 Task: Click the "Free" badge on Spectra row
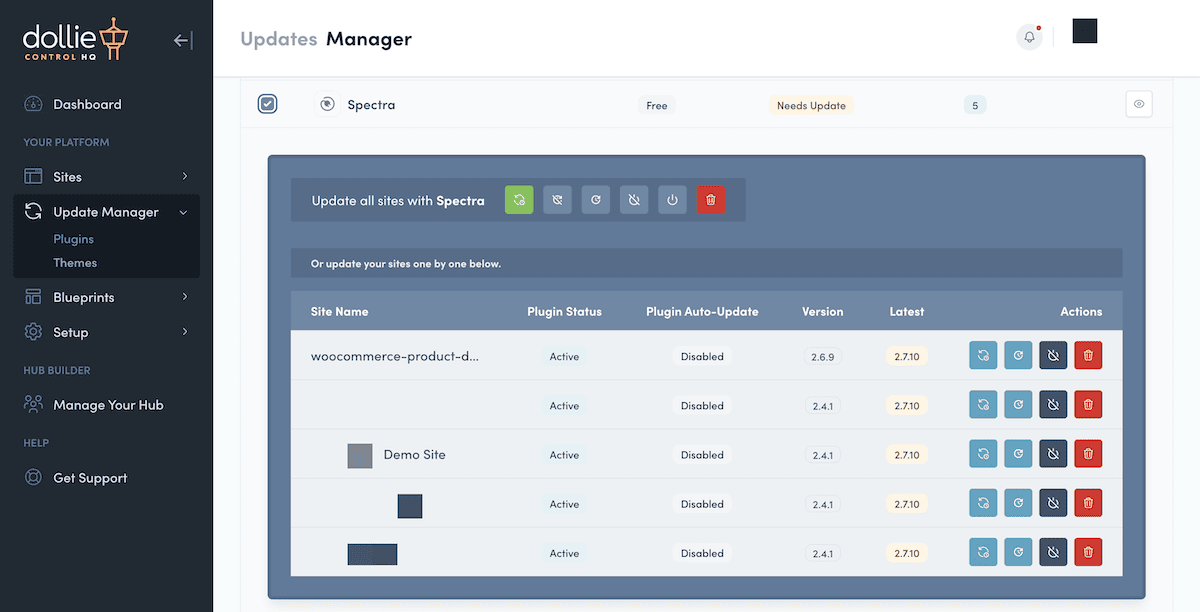pyautogui.click(x=657, y=105)
